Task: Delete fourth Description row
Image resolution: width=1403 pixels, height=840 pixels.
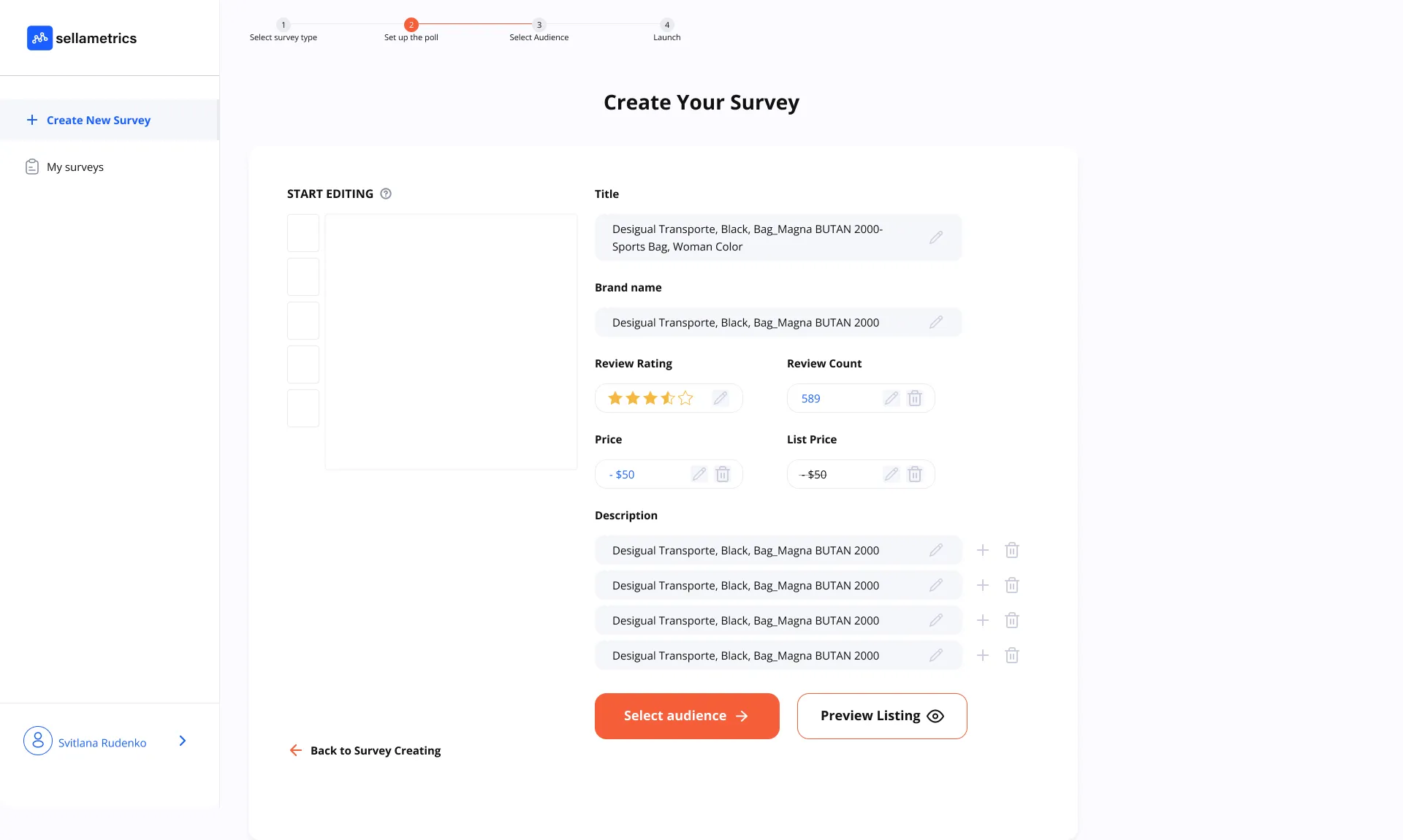Action: click(1012, 655)
